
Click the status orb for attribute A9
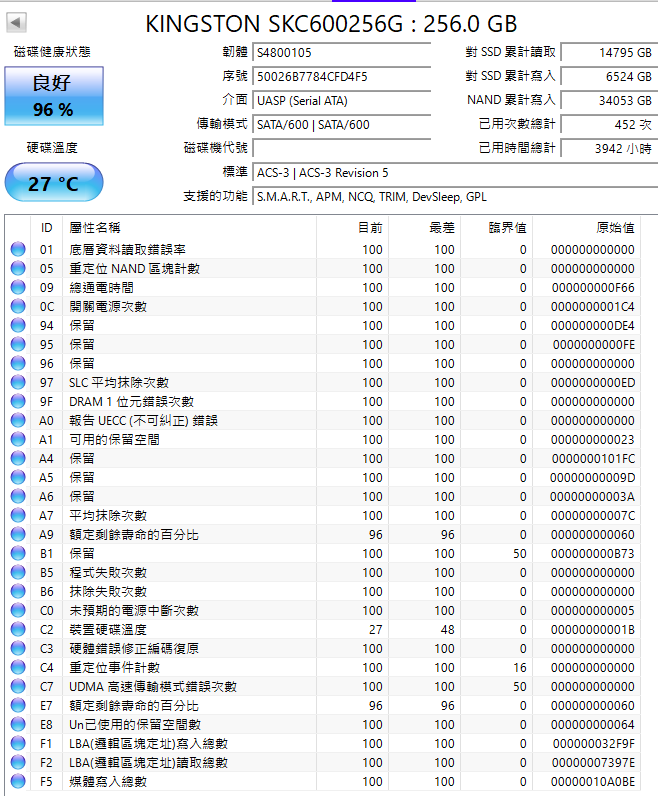[x=18, y=534]
